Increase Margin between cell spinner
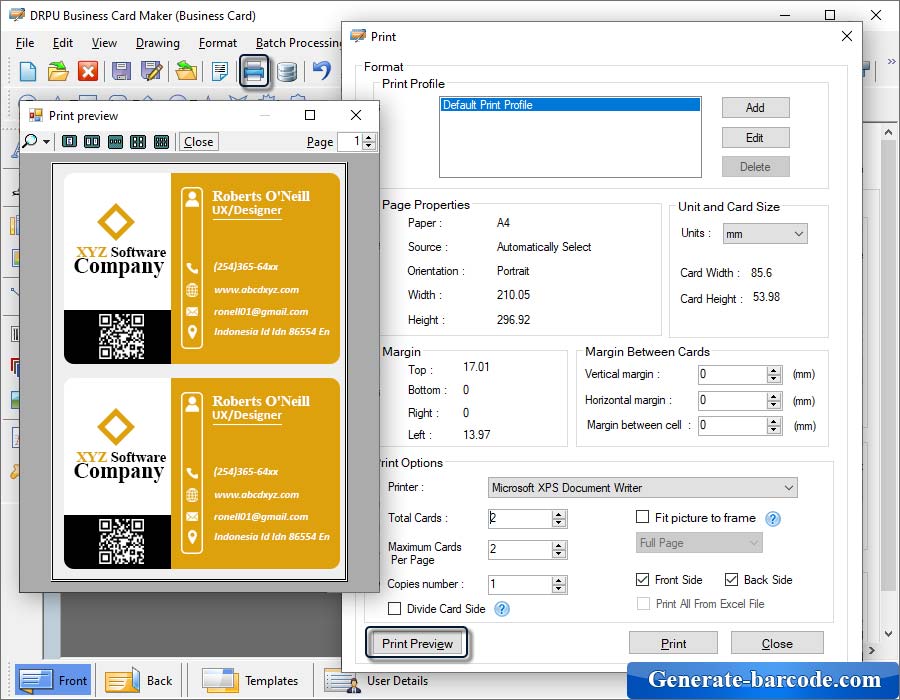The image size is (900, 700). pyautogui.click(x=774, y=422)
